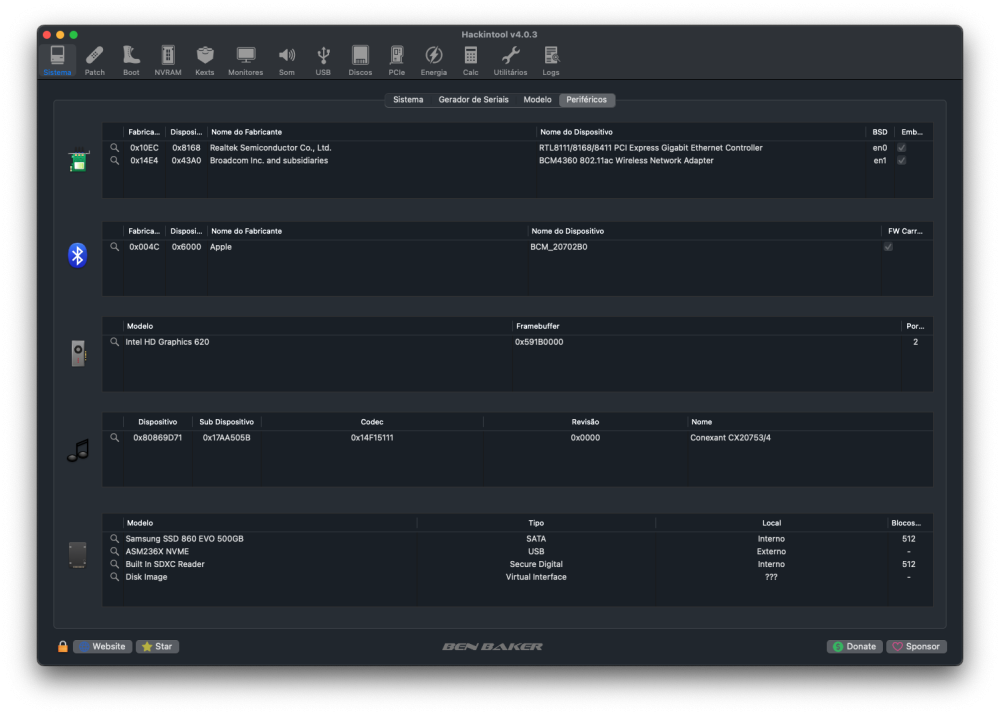The height and width of the screenshot is (715, 1000).
Task: Select Built In SDXC Reader row
Action: [517, 564]
